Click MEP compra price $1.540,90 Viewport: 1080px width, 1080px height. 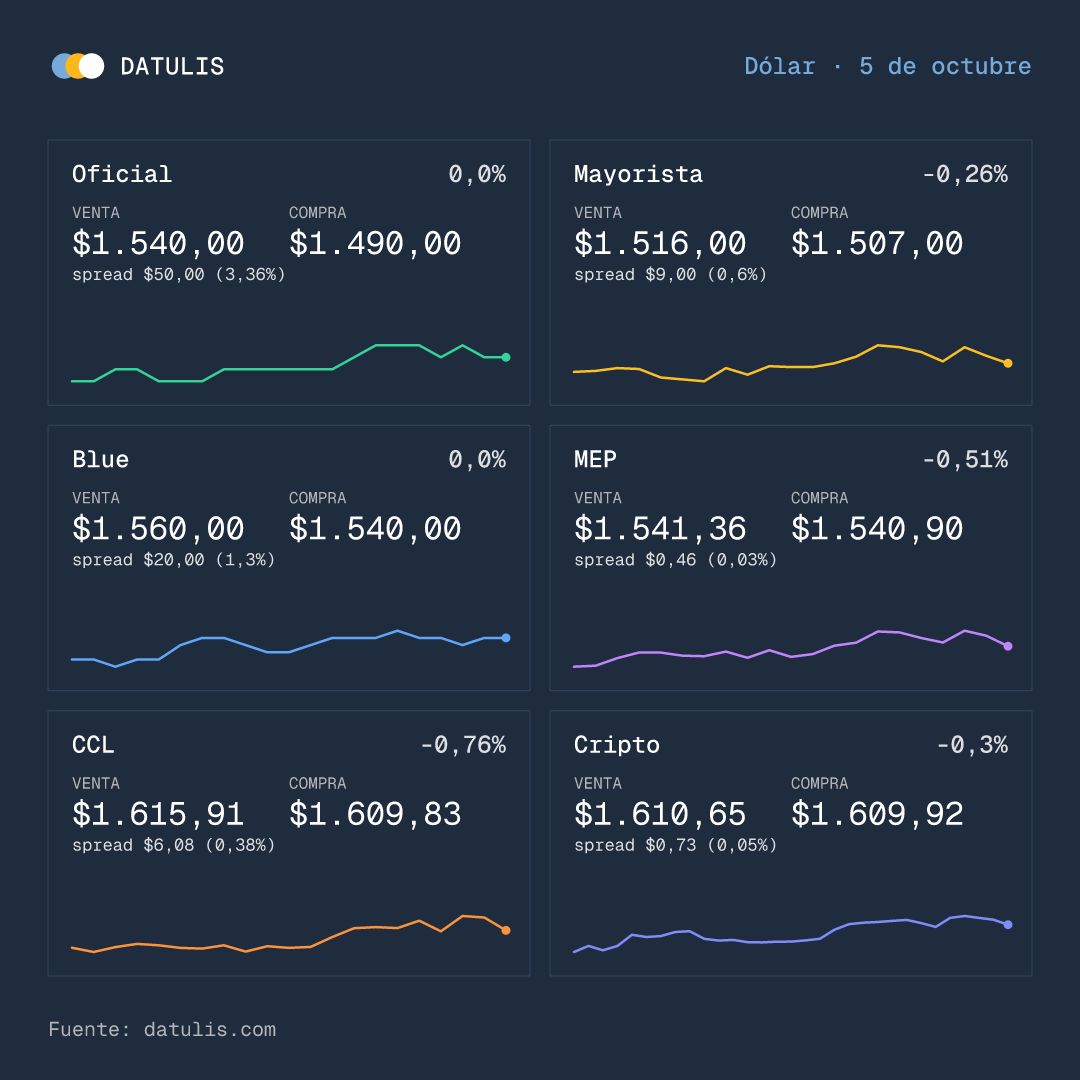(x=877, y=528)
